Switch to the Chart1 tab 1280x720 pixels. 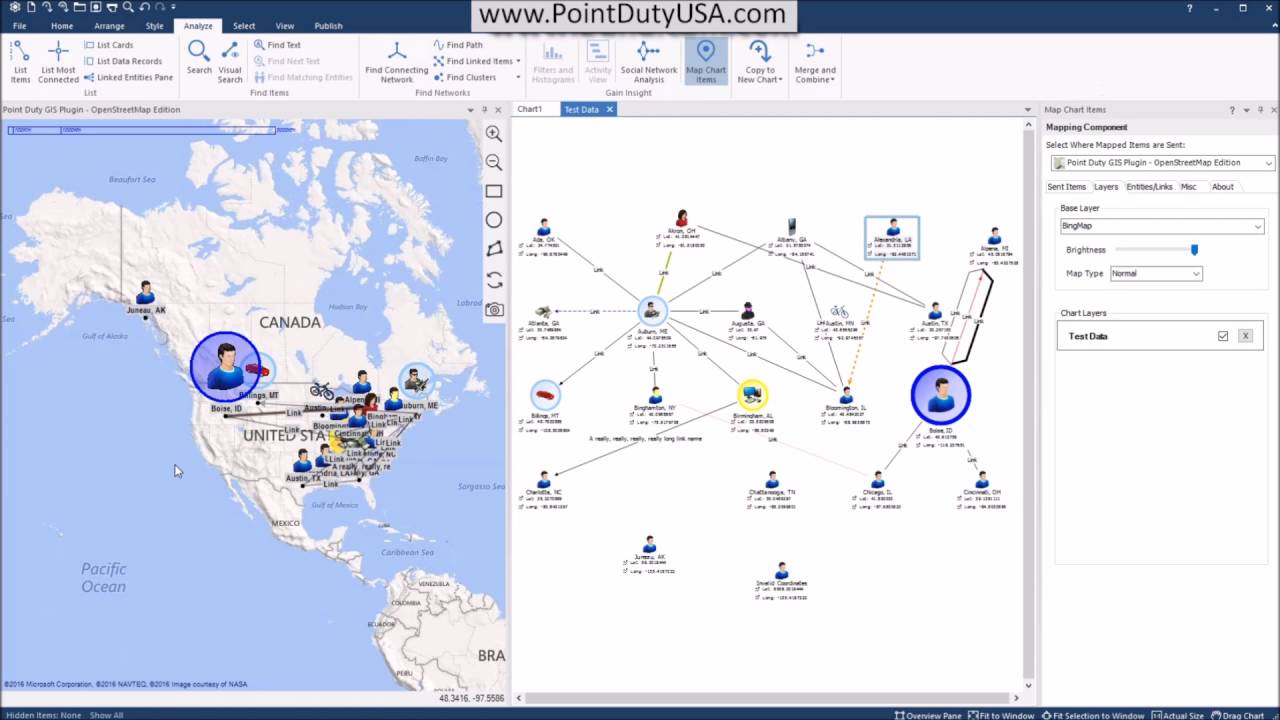point(530,109)
